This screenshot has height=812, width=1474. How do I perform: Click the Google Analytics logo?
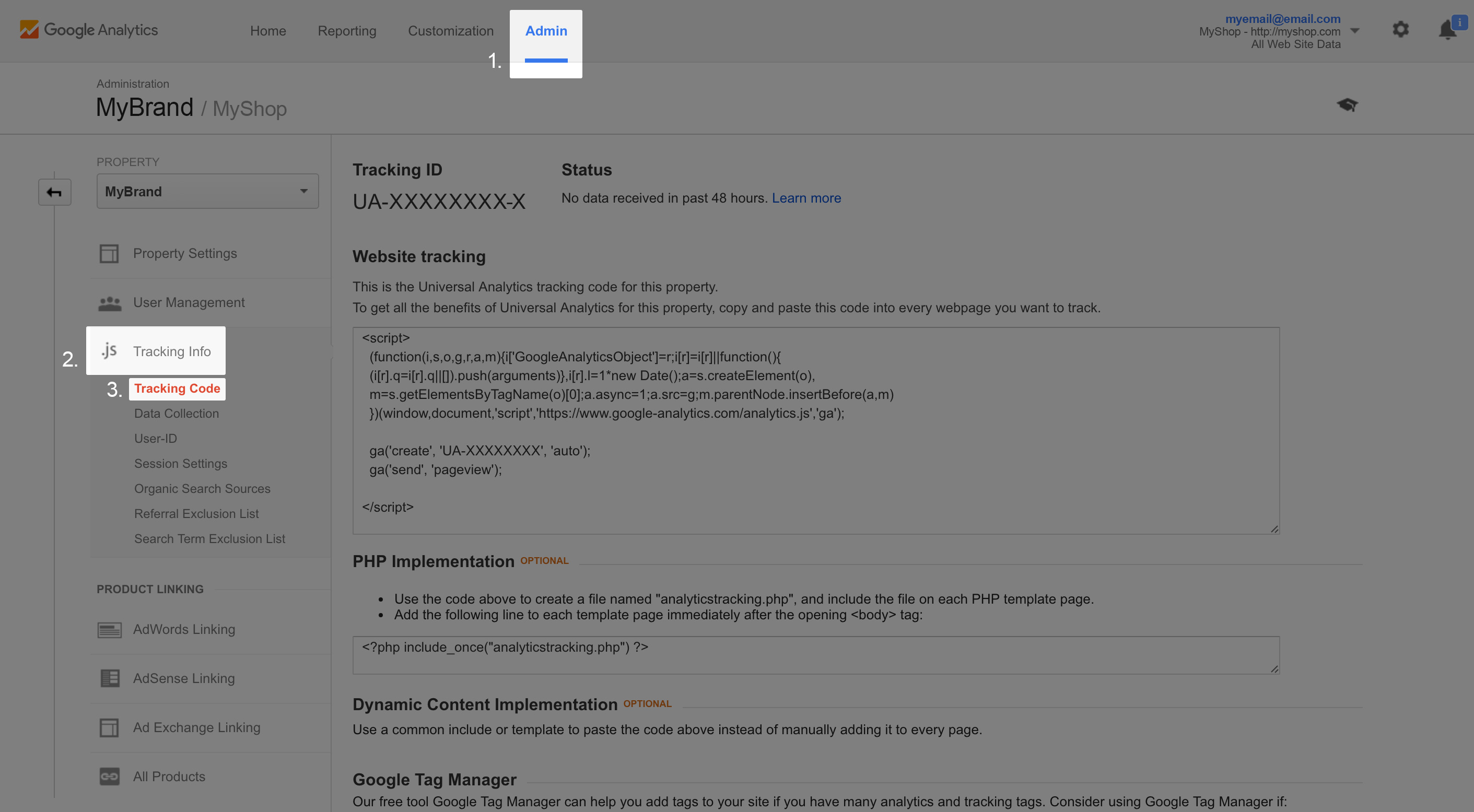89,30
